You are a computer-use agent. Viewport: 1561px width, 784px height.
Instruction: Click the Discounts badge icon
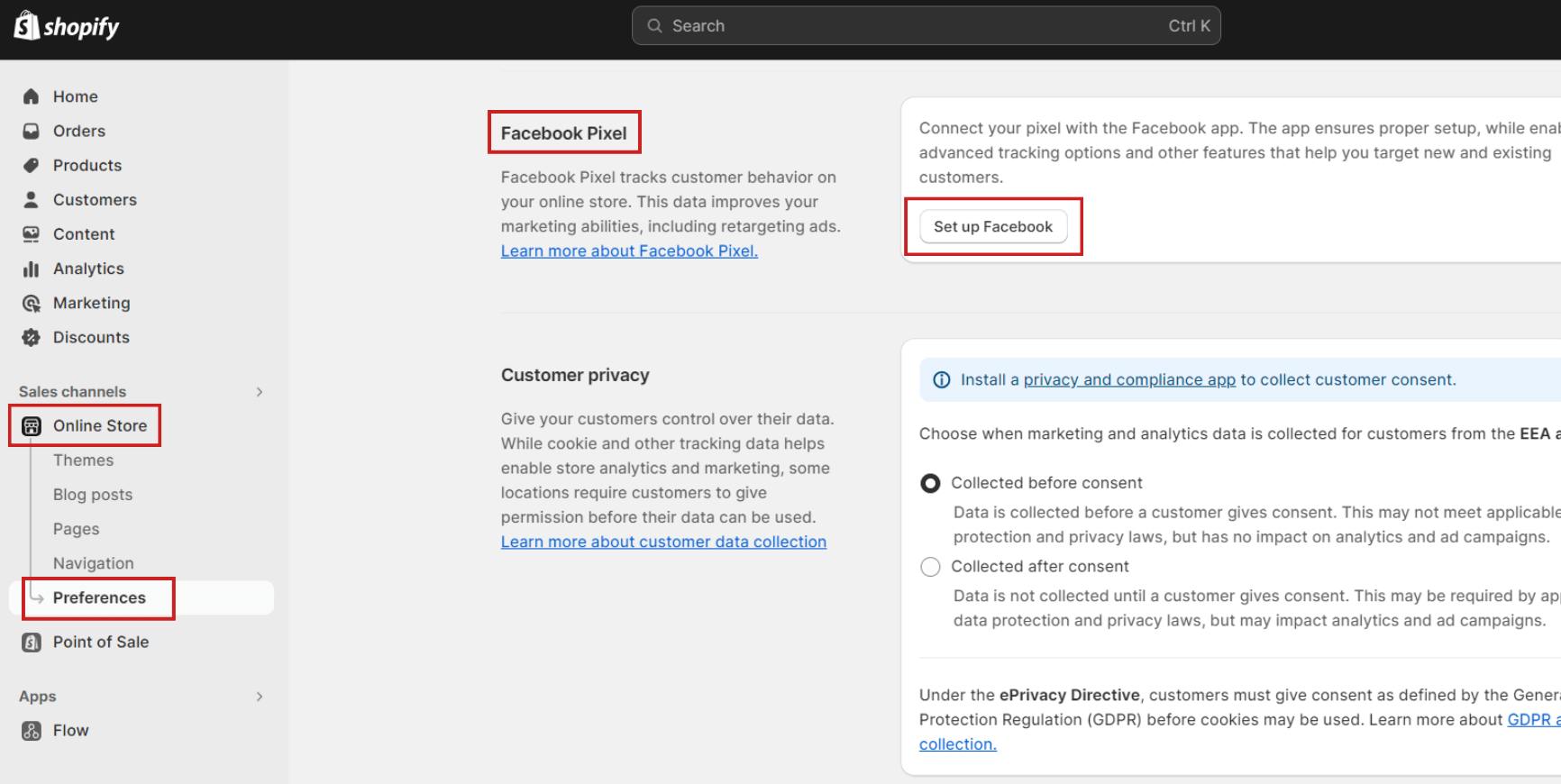click(x=32, y=337)
